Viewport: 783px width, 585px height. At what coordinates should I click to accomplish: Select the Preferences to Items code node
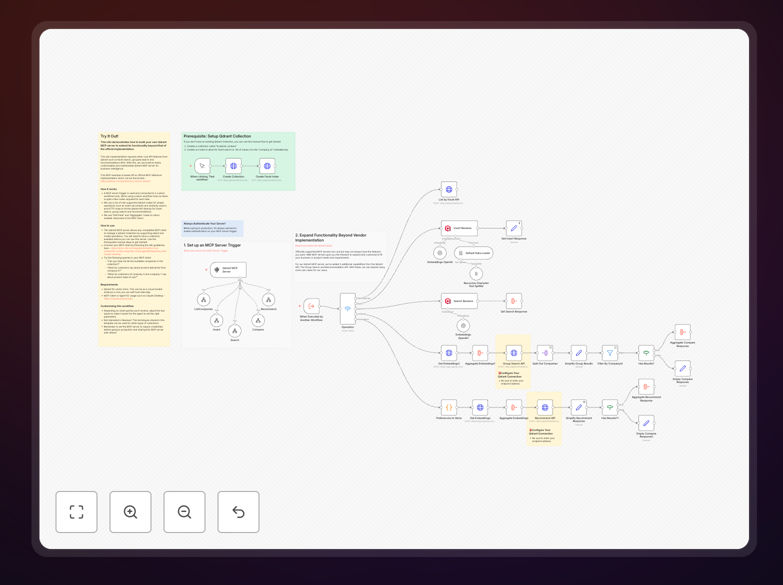pyautogui.click(x=449, y=408)
